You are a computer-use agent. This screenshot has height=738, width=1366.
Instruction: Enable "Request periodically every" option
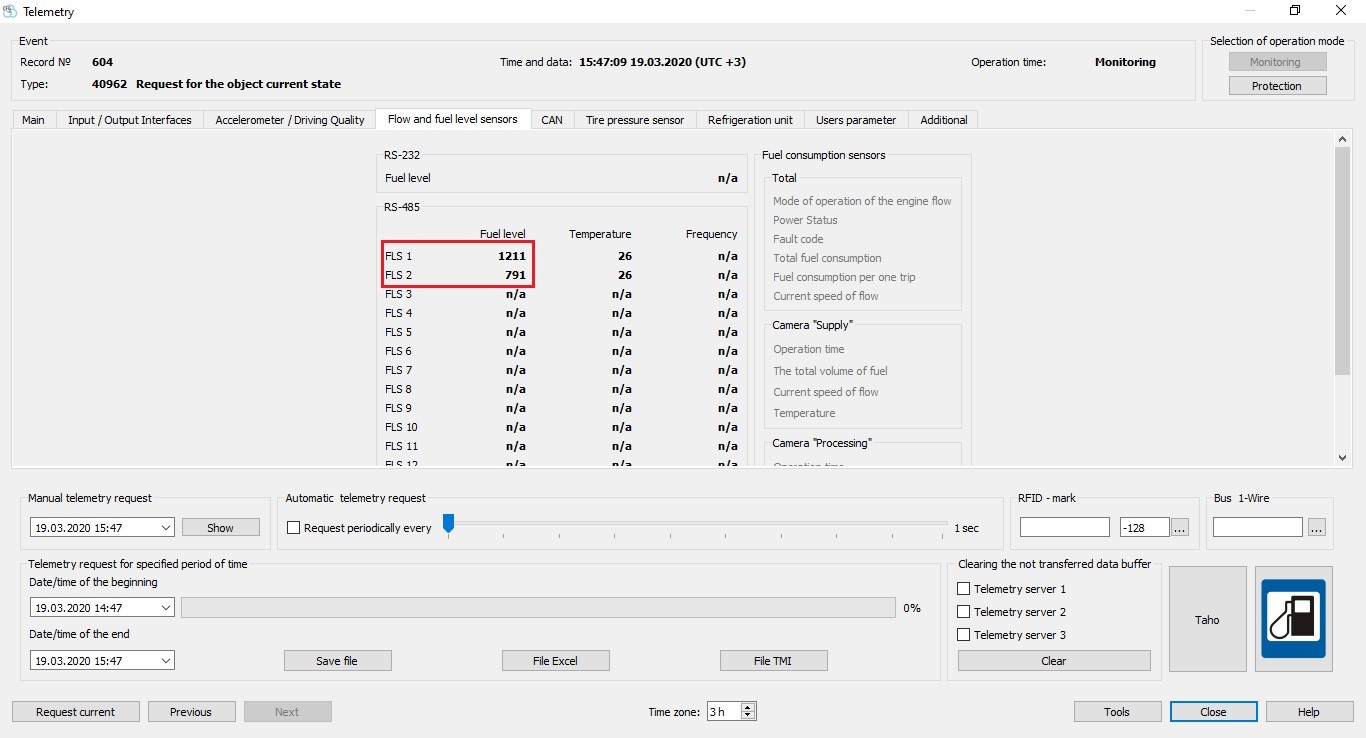[293, 528]
